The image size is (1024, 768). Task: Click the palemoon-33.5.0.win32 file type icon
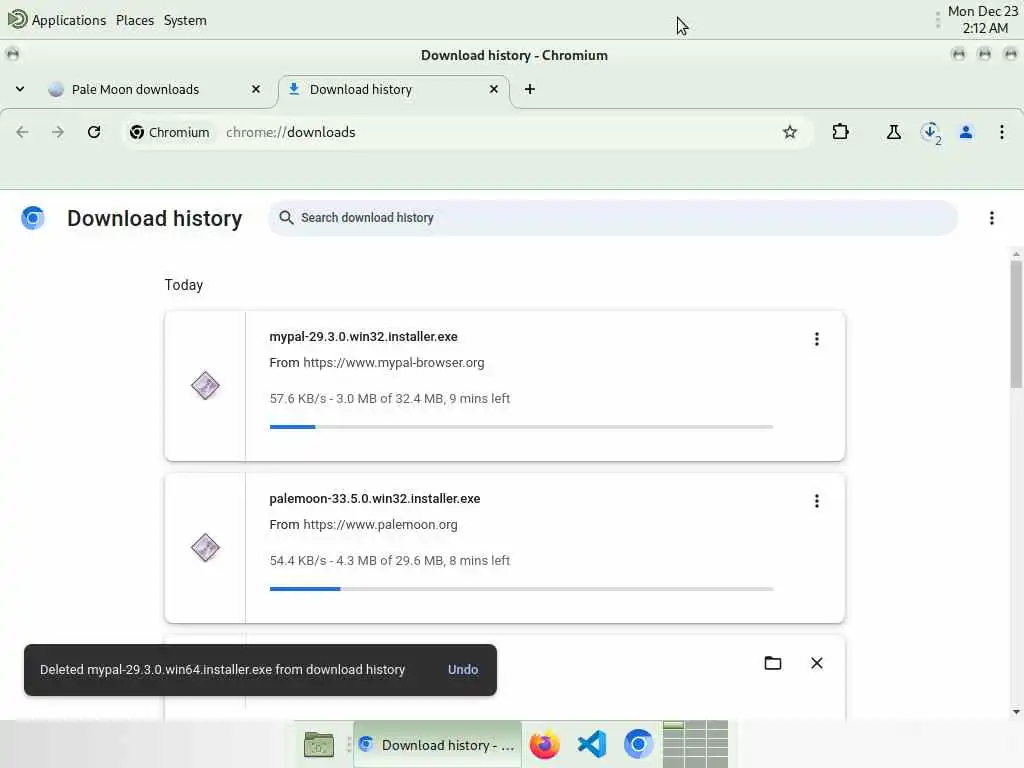pos(205,547)
